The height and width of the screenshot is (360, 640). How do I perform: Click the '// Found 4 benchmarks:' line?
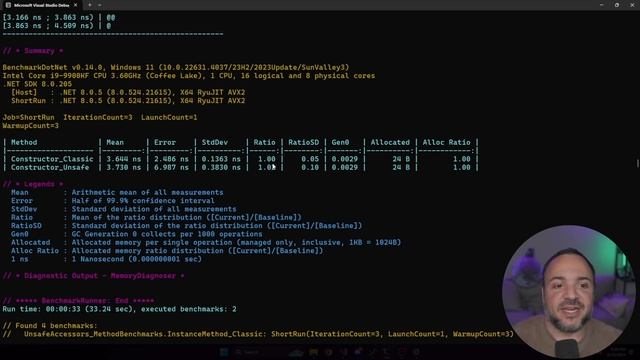click(x=50, y=326)
